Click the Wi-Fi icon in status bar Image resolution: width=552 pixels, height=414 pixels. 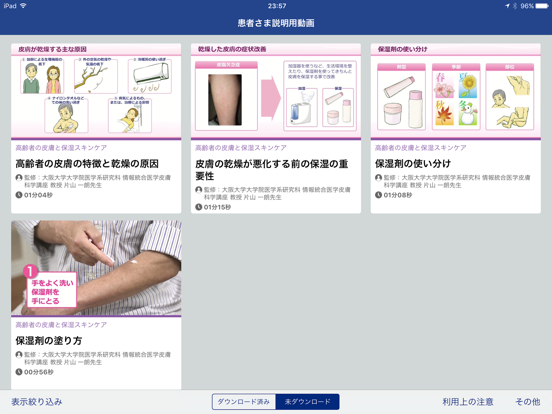23,6
